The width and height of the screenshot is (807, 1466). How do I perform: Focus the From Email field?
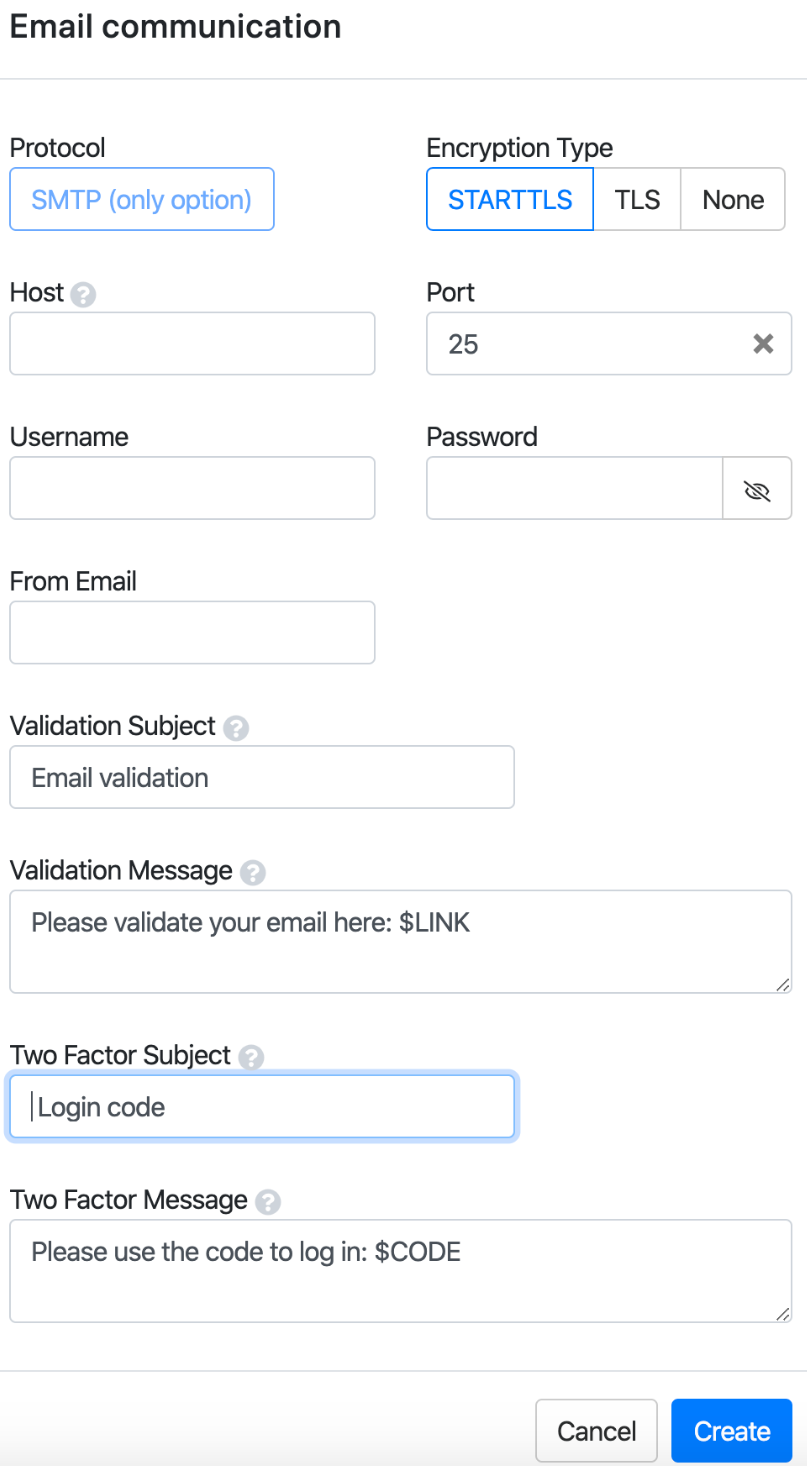click(192, 633)
